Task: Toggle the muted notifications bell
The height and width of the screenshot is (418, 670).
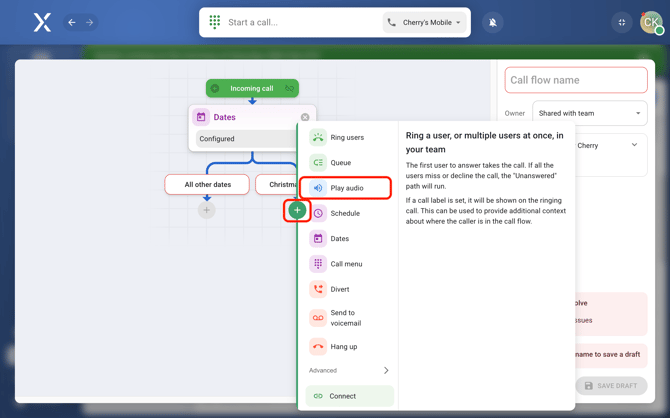Action: pyautogui.click(x=493, y=22)
